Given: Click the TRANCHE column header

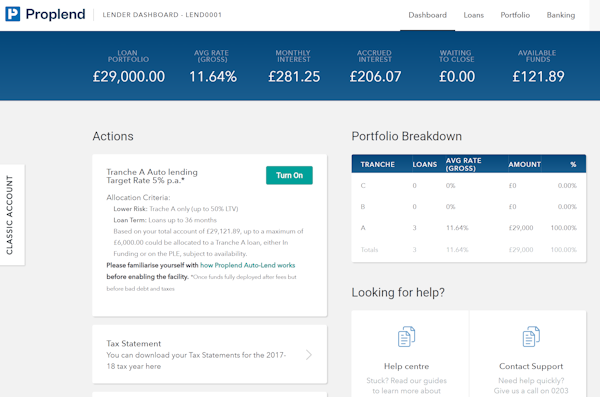Looking at the screenshot, I should 377,164.
